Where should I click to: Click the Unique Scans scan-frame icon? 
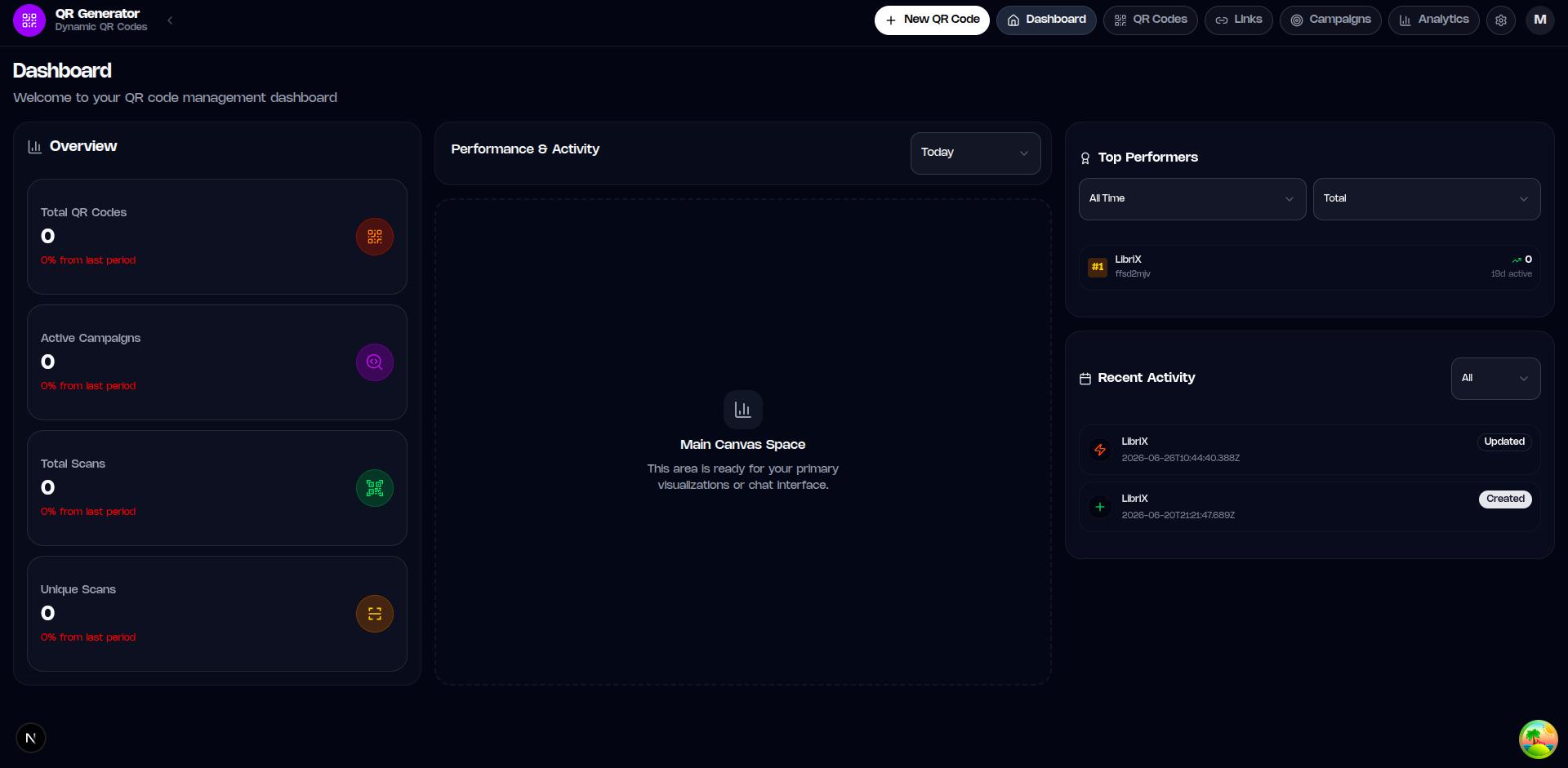pos(375,614)
